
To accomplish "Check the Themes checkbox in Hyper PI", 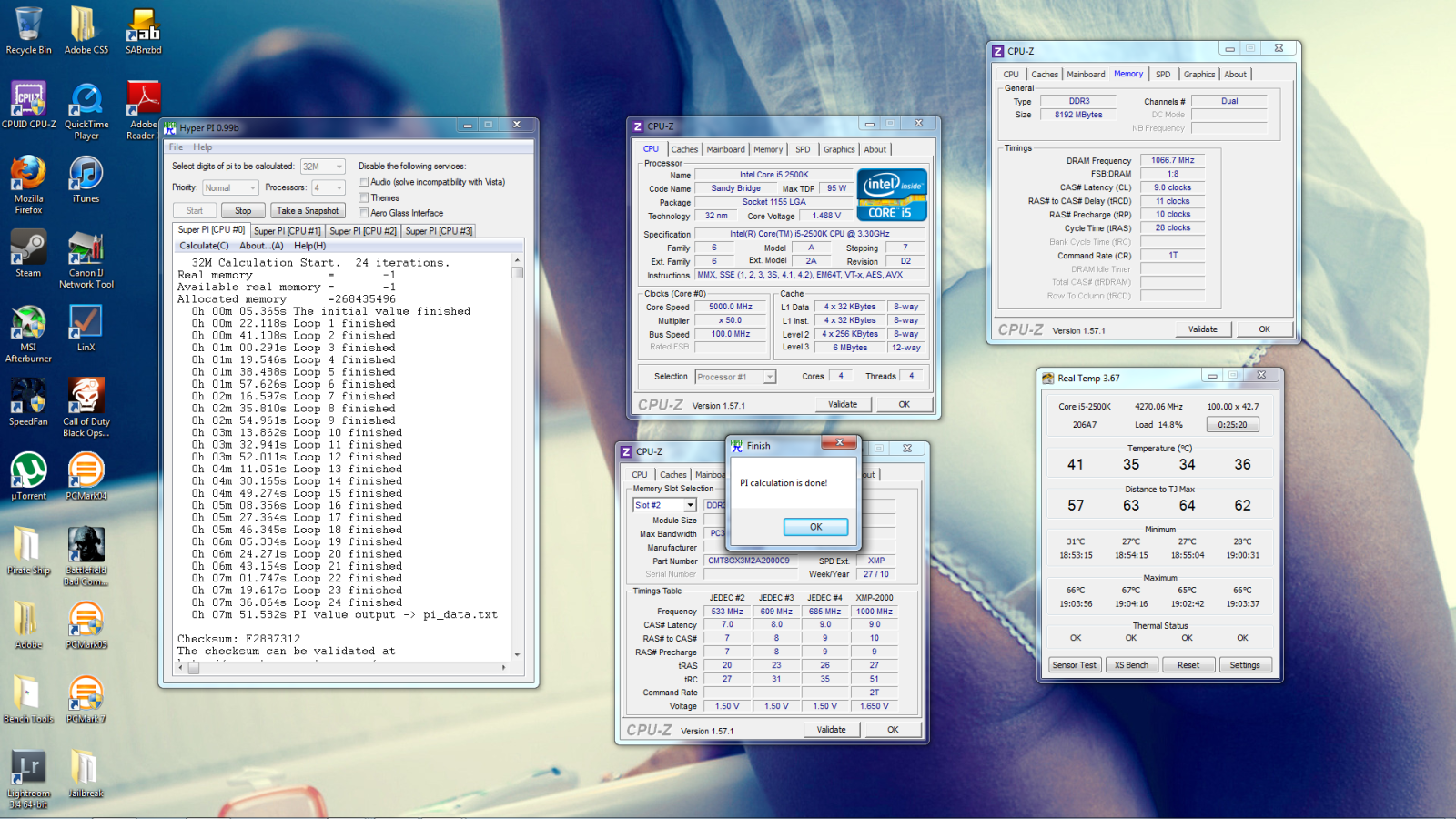I will click(x=364, y=197).
